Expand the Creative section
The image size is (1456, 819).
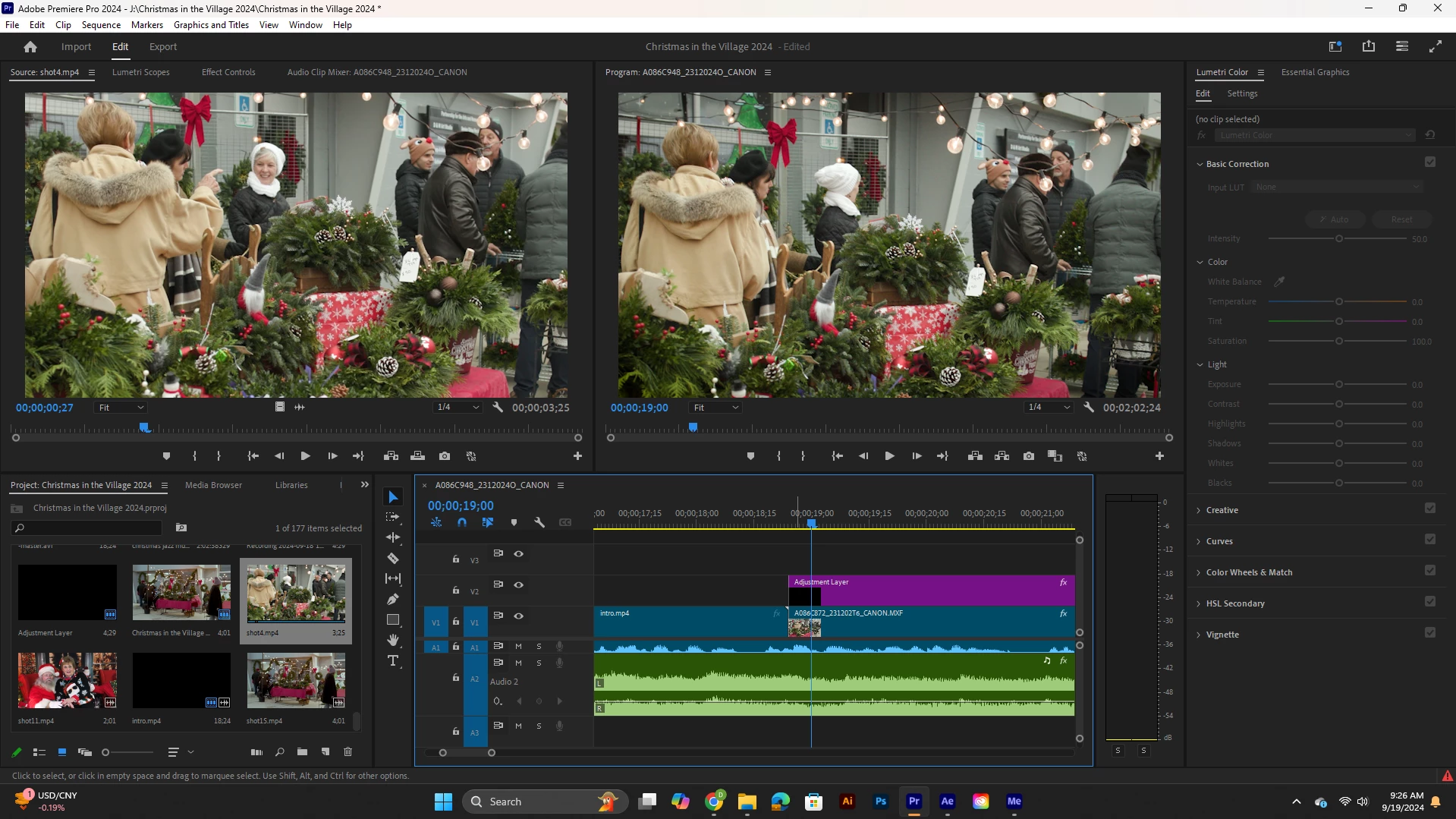pyautogui.click(x=1222, y=510)
